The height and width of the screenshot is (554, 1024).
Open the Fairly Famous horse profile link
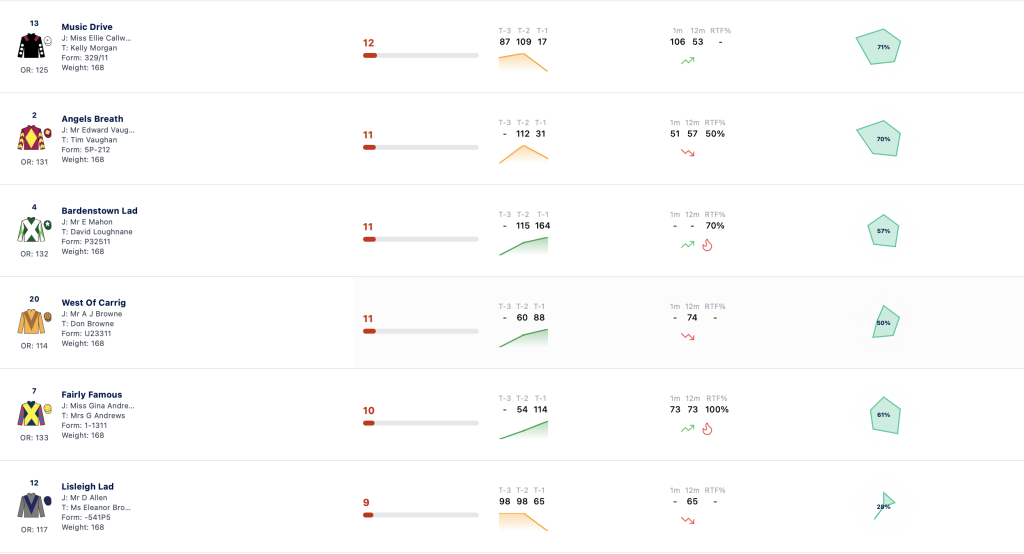[91, 395]
